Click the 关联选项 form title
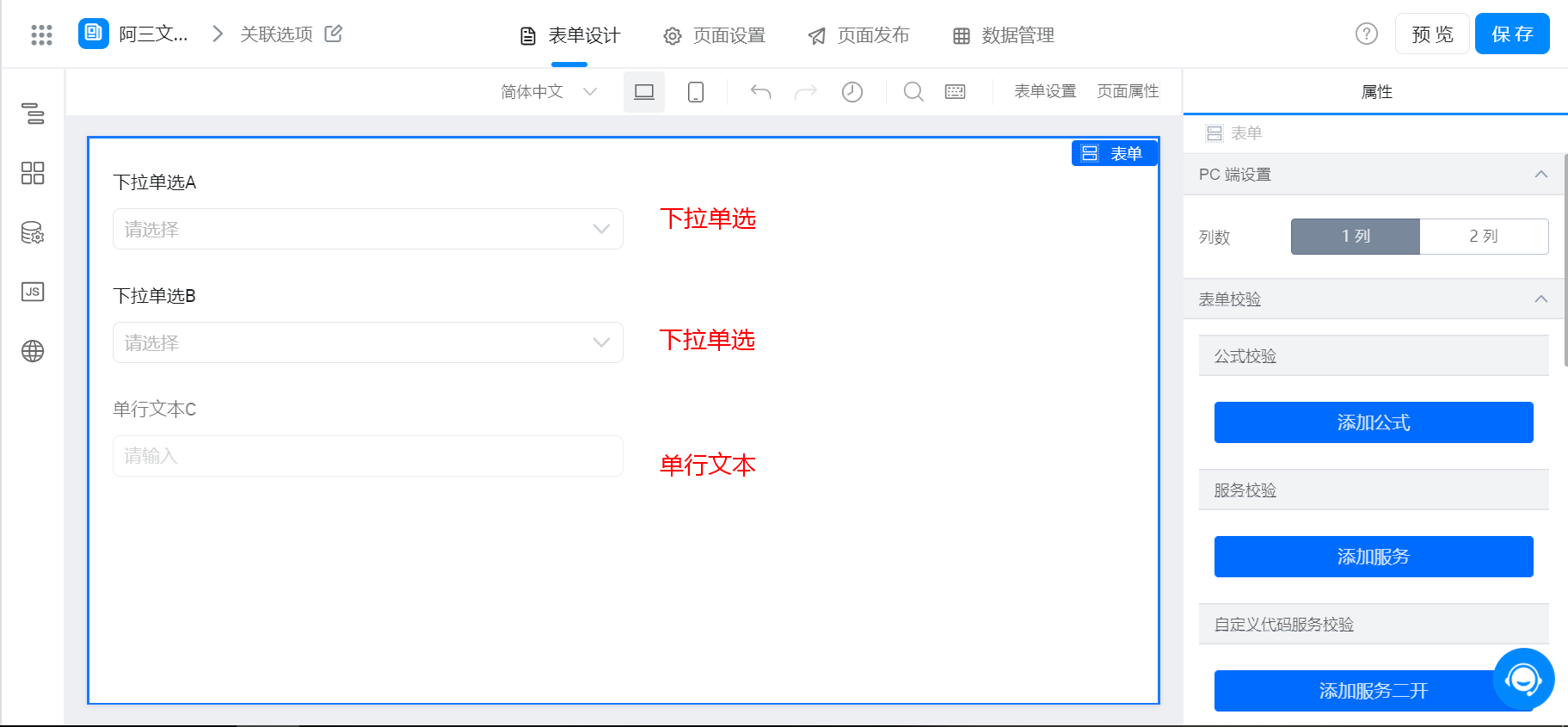This screenshot has height=727, width=1568. (276, 34)
